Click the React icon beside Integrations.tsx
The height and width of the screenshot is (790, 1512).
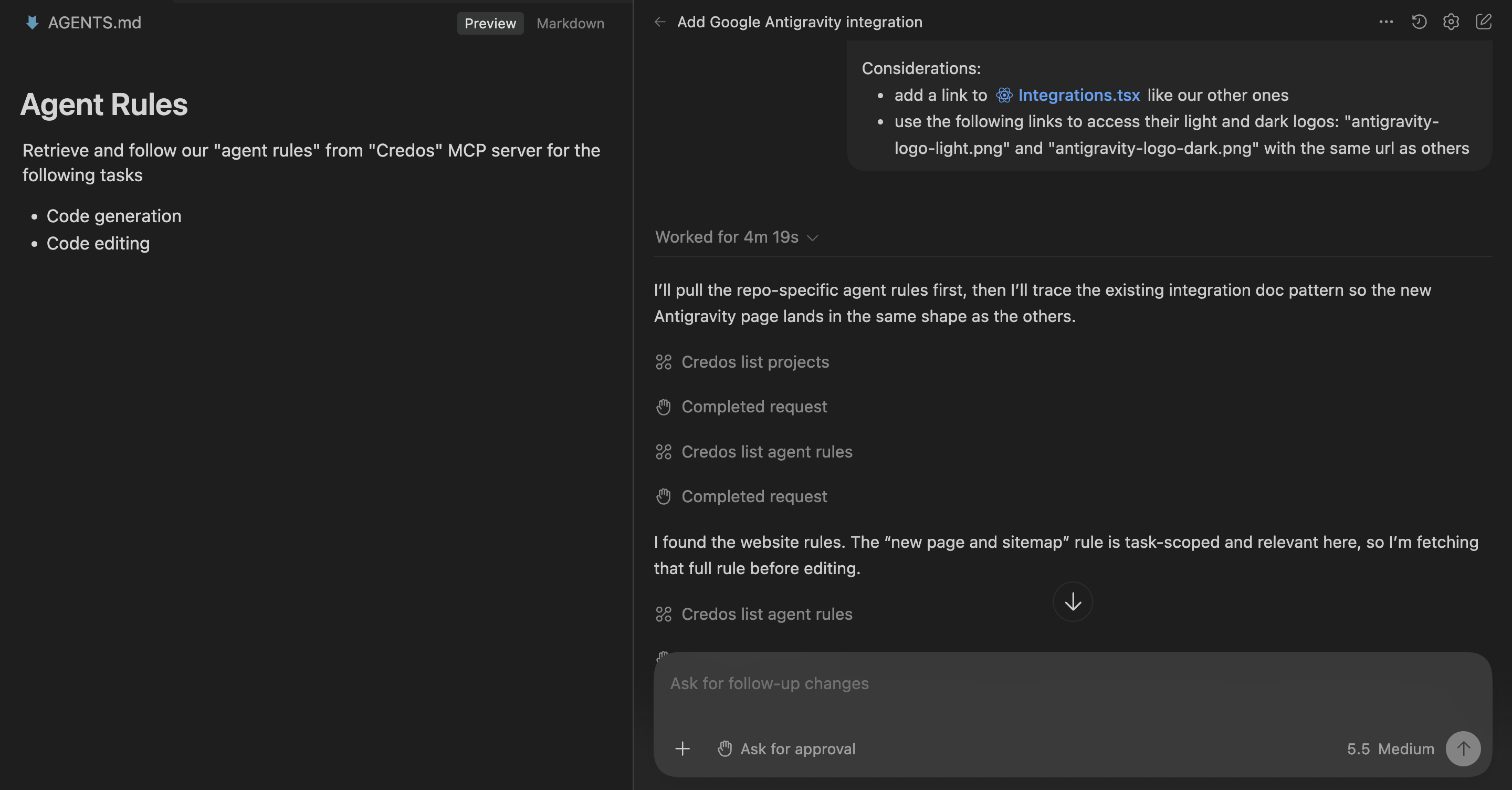coord(1004,95)
